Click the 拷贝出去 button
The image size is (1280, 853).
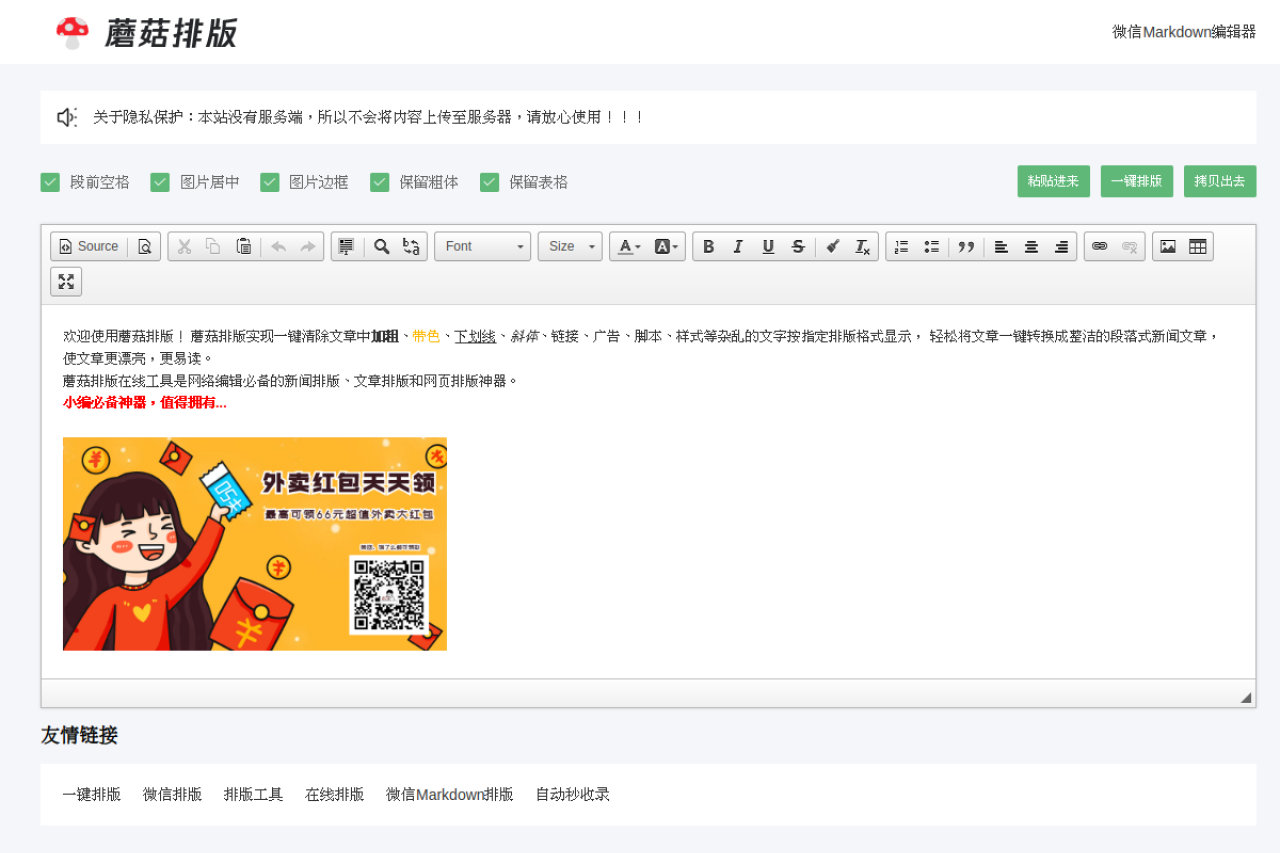tap(1220, 181)
